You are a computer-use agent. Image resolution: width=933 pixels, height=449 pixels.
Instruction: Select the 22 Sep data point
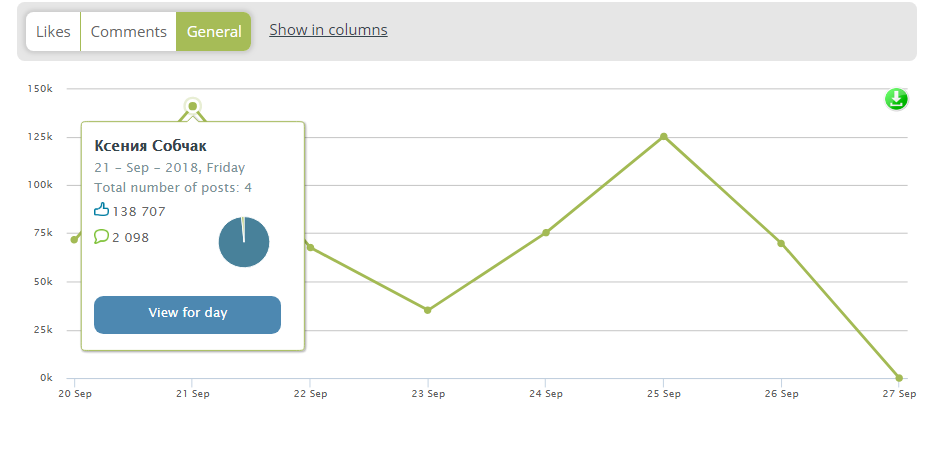click(x=310, y=247)
